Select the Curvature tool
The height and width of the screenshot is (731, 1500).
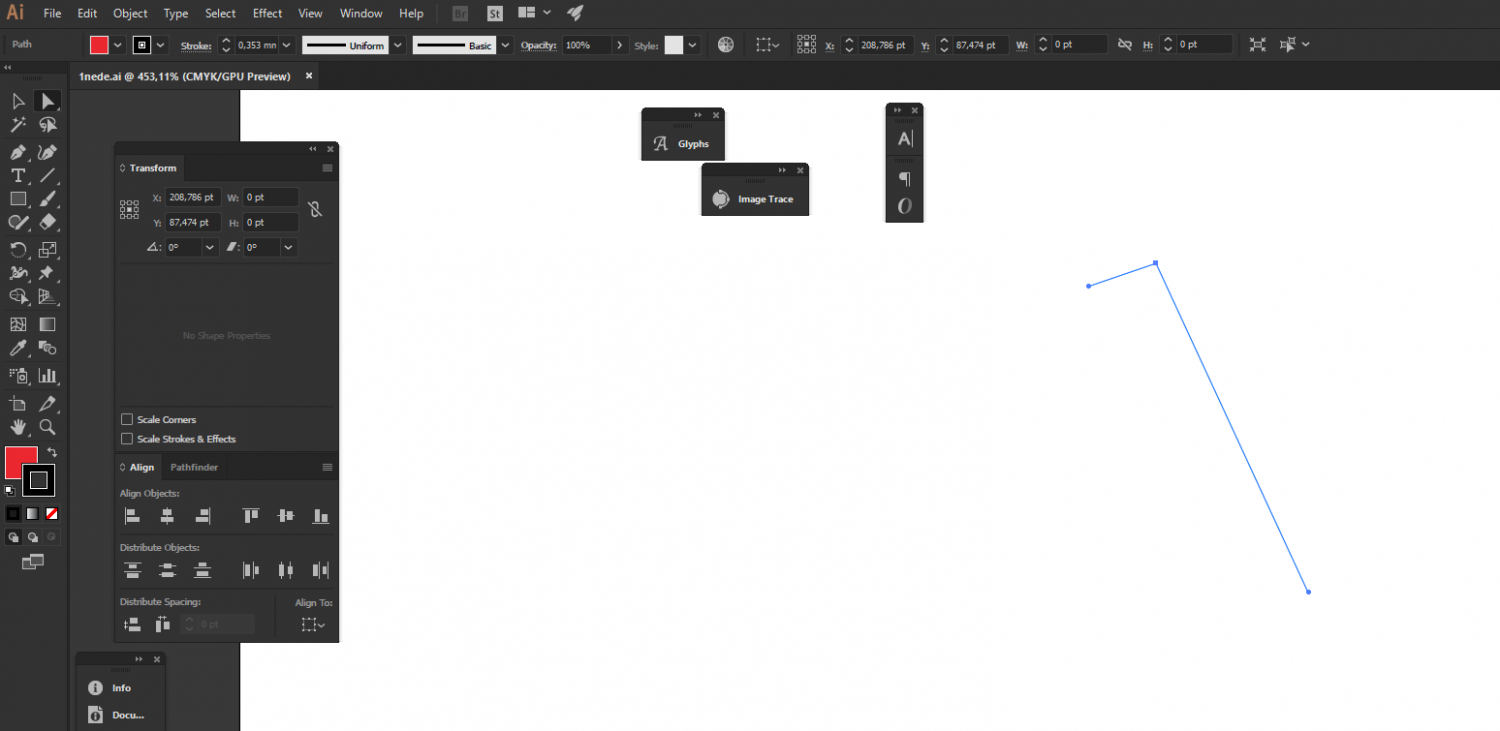47,152
